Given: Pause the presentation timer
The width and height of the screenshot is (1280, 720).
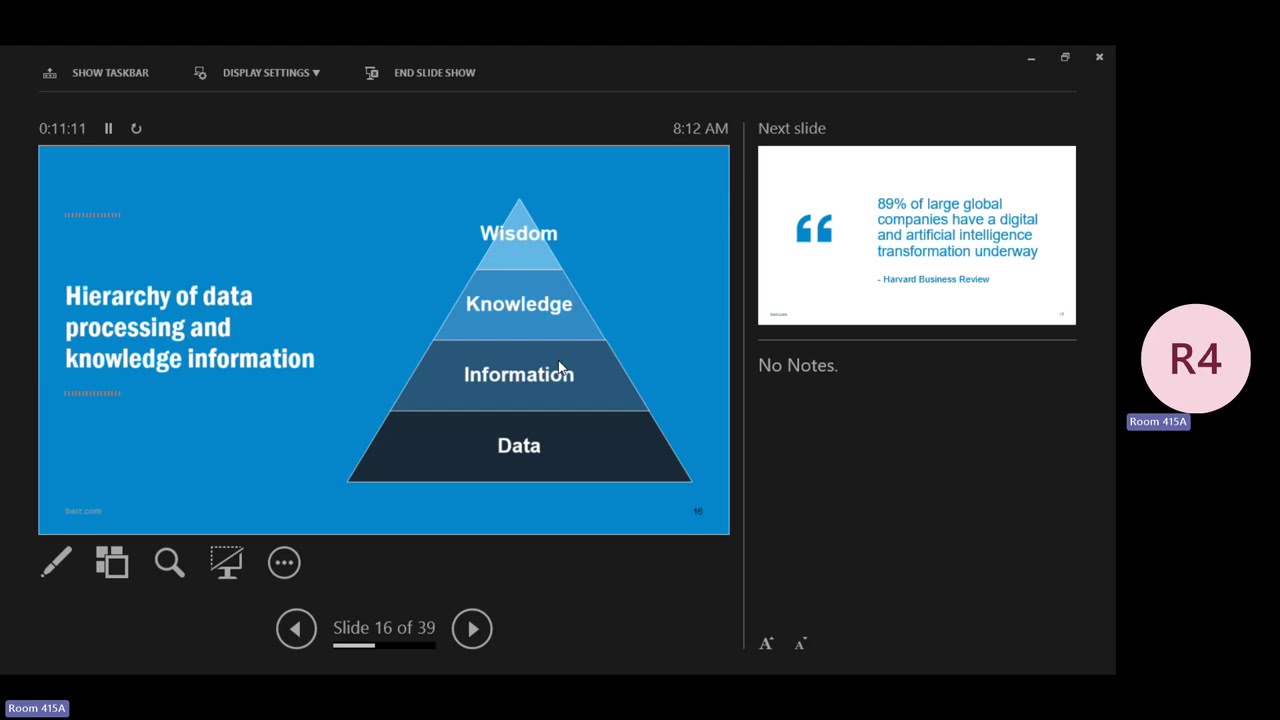Looking at the screenshot, I should 108,128.
